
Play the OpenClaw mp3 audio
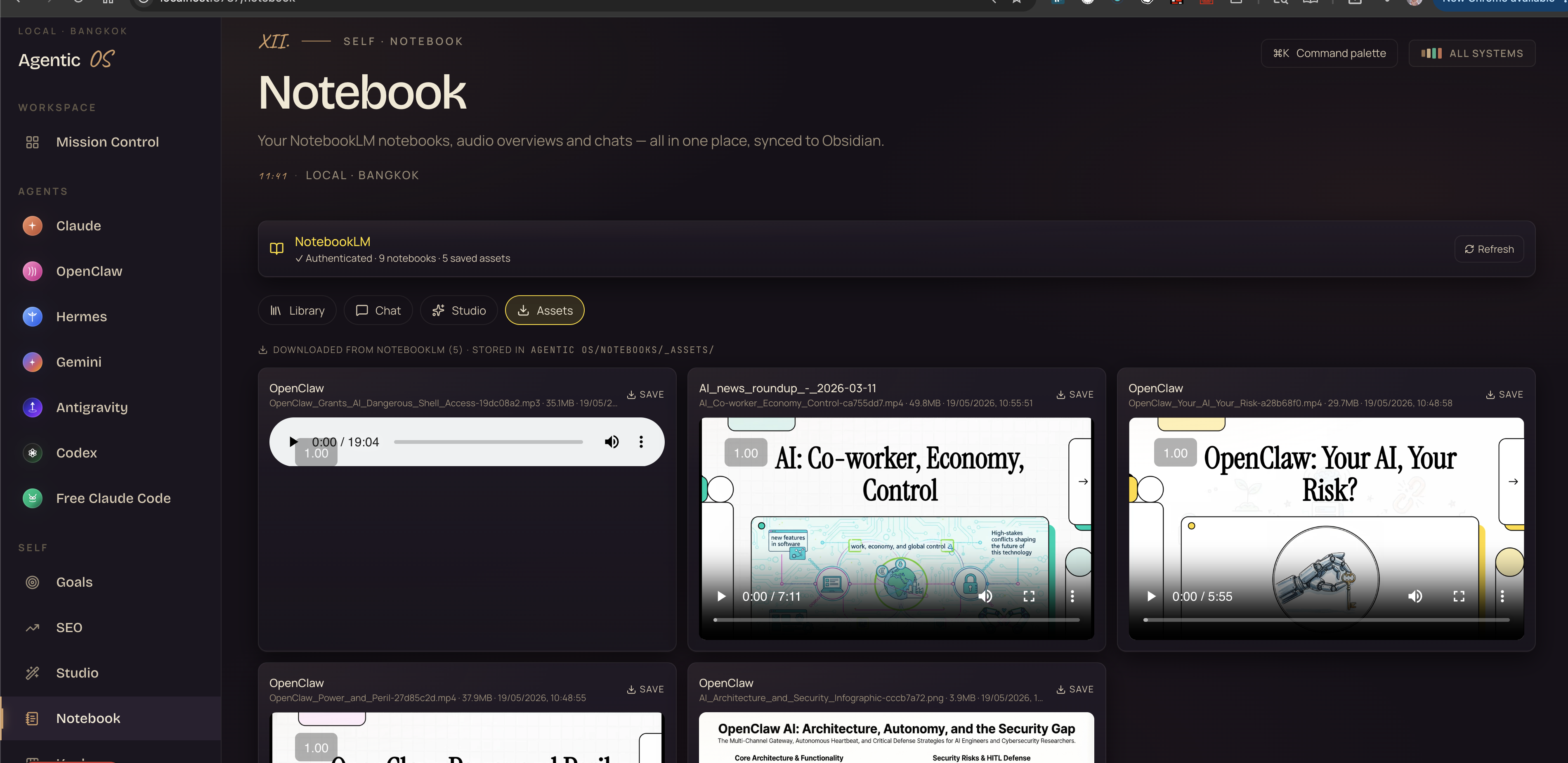coord(293,441)
